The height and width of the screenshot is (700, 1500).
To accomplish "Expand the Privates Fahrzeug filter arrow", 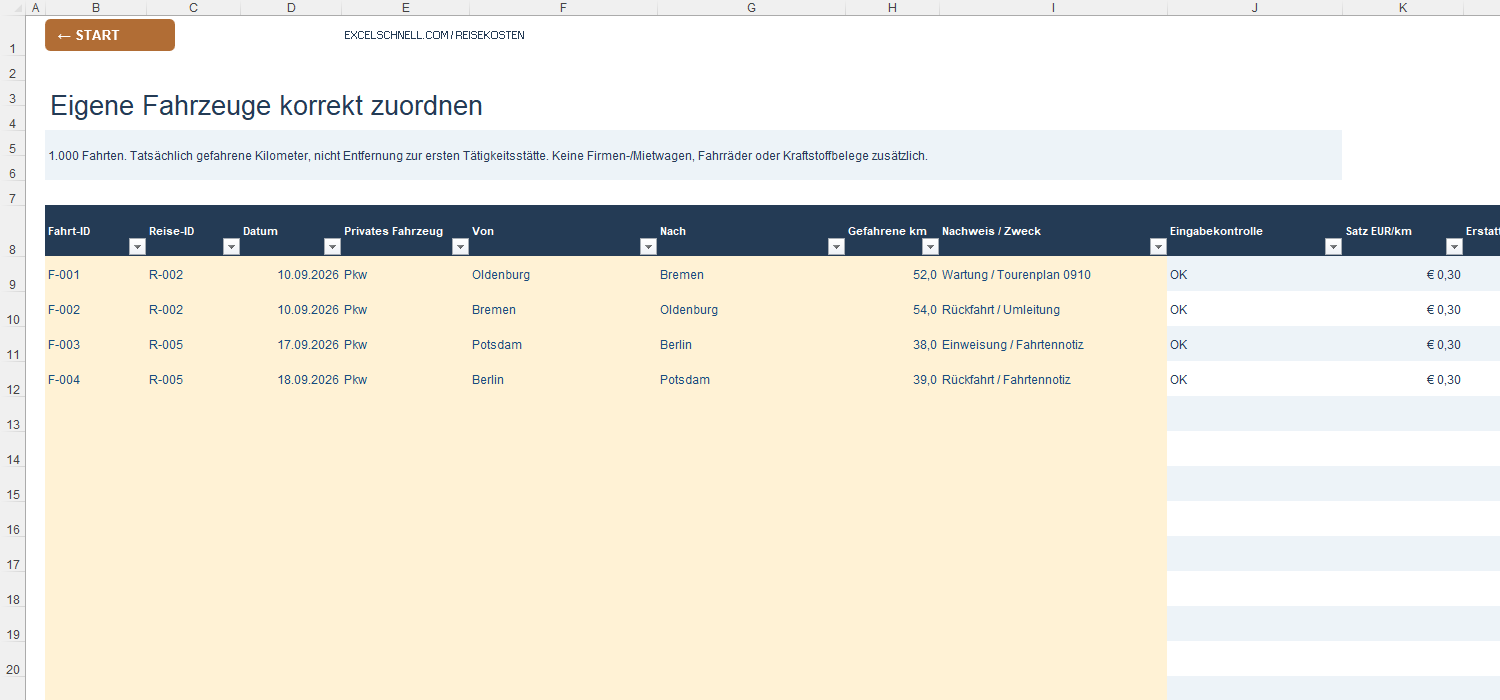I will pyautogui.click(x=460, y=247).
